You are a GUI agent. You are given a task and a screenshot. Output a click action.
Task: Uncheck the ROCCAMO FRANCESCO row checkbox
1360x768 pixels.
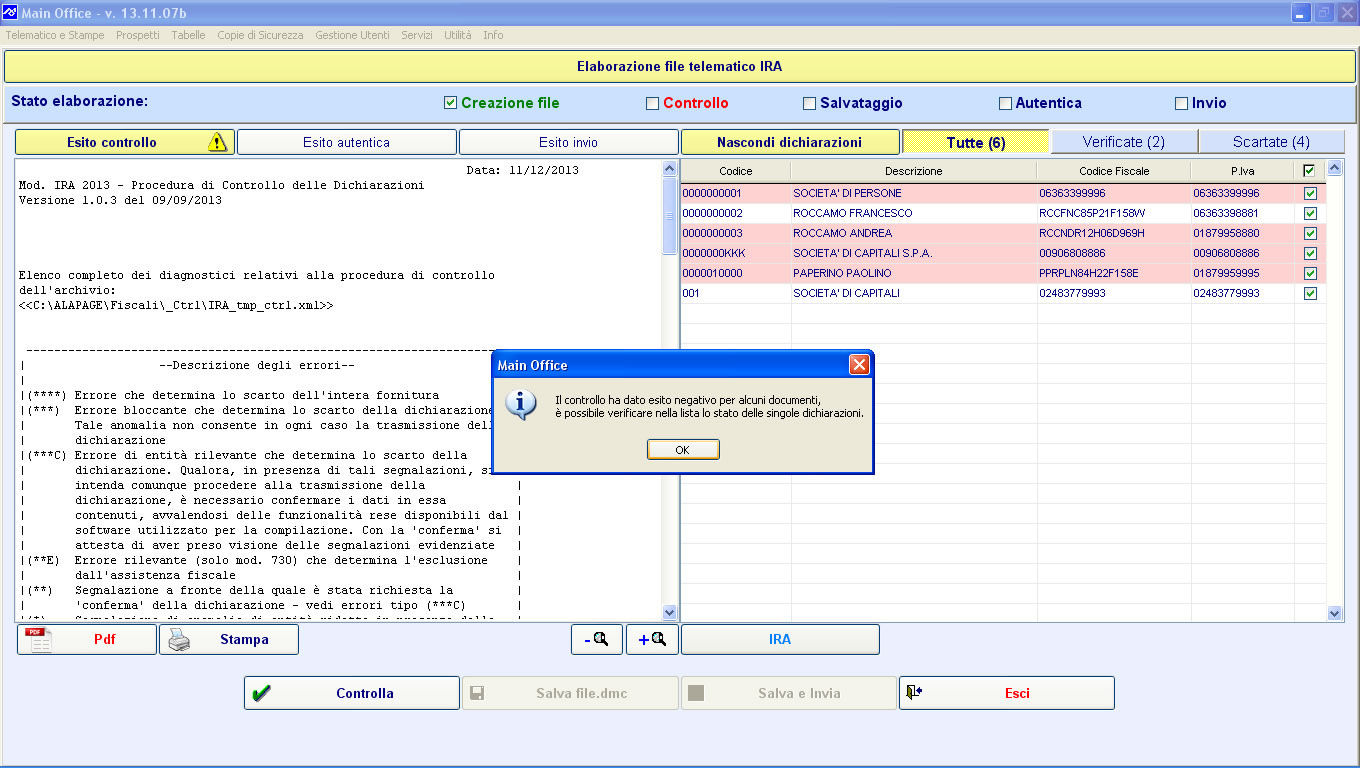click(x=1310, y=213)
